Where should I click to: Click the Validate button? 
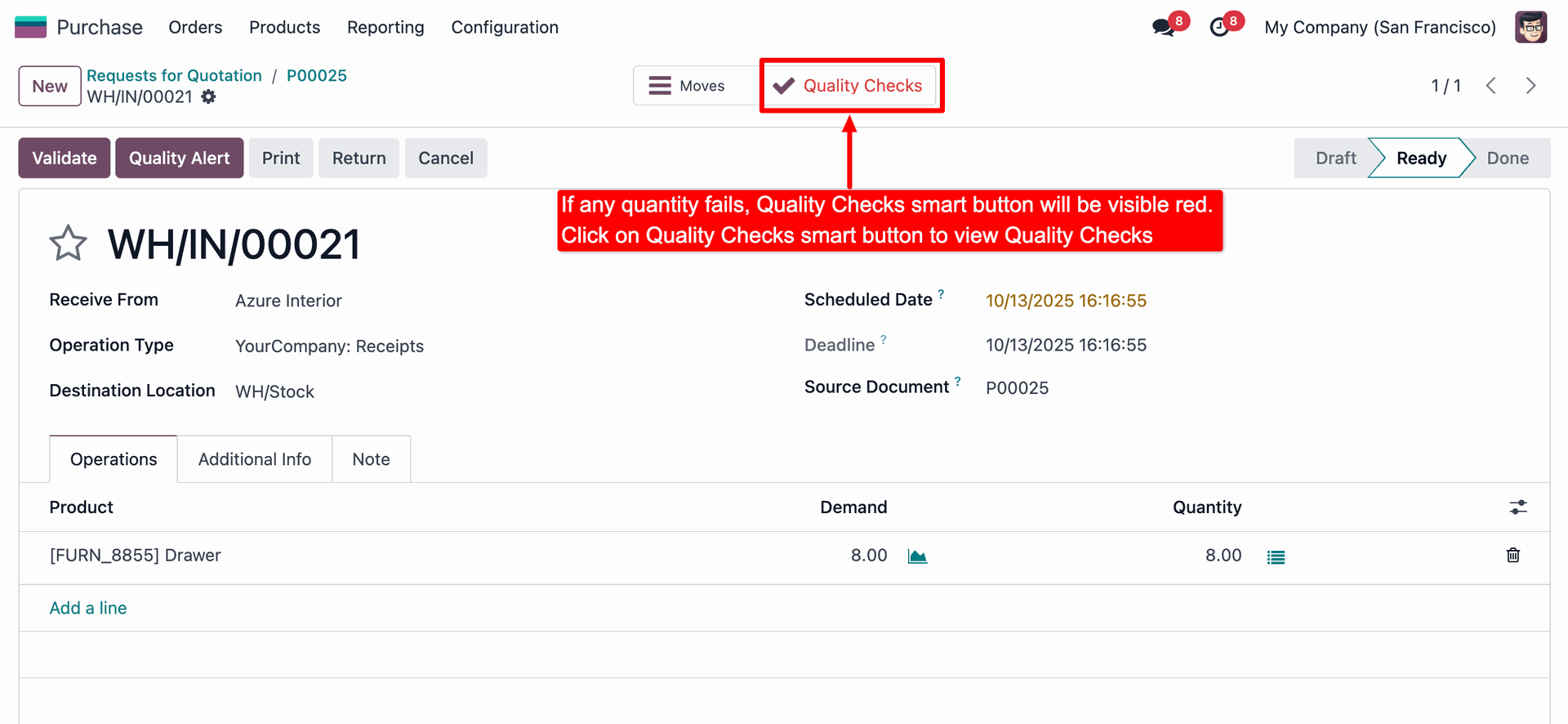65,158
